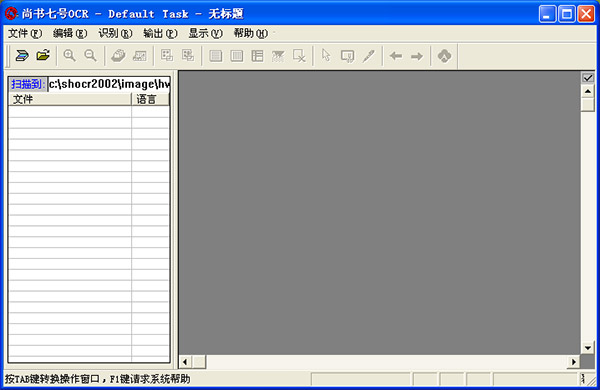Click the delete region icon with X

[x=299, y=56]
